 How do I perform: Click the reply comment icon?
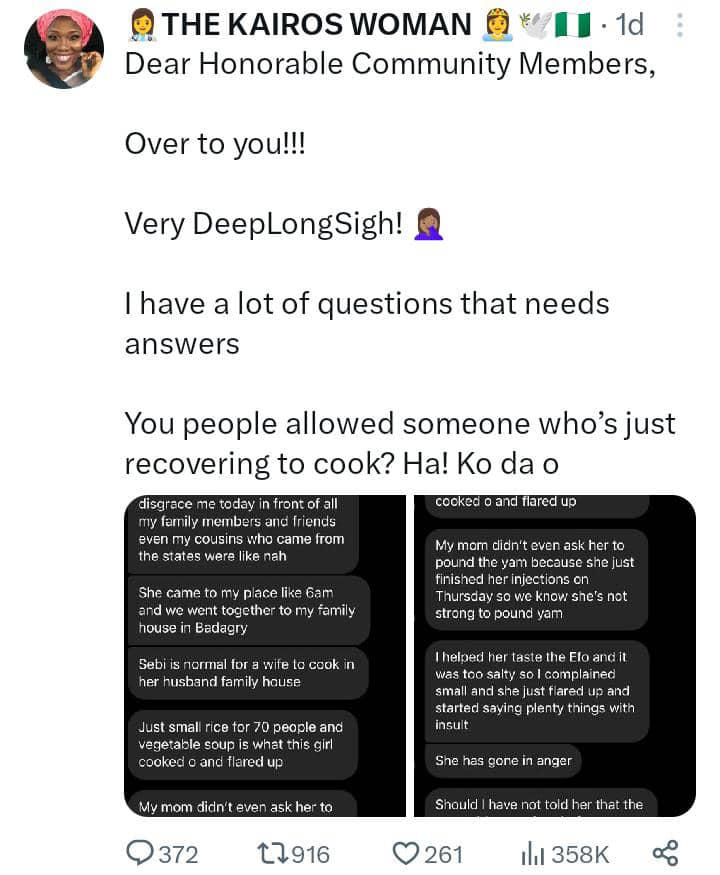point(137,853)
